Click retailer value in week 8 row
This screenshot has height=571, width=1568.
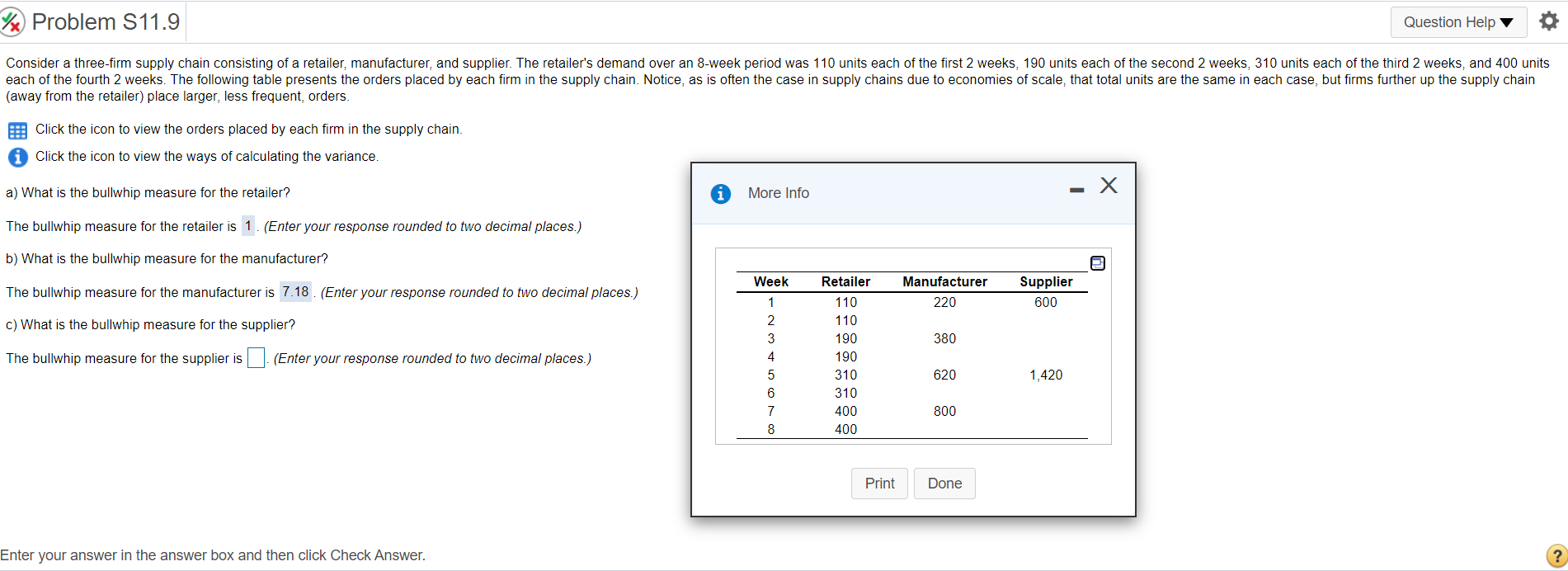click(x=845, y=429)
